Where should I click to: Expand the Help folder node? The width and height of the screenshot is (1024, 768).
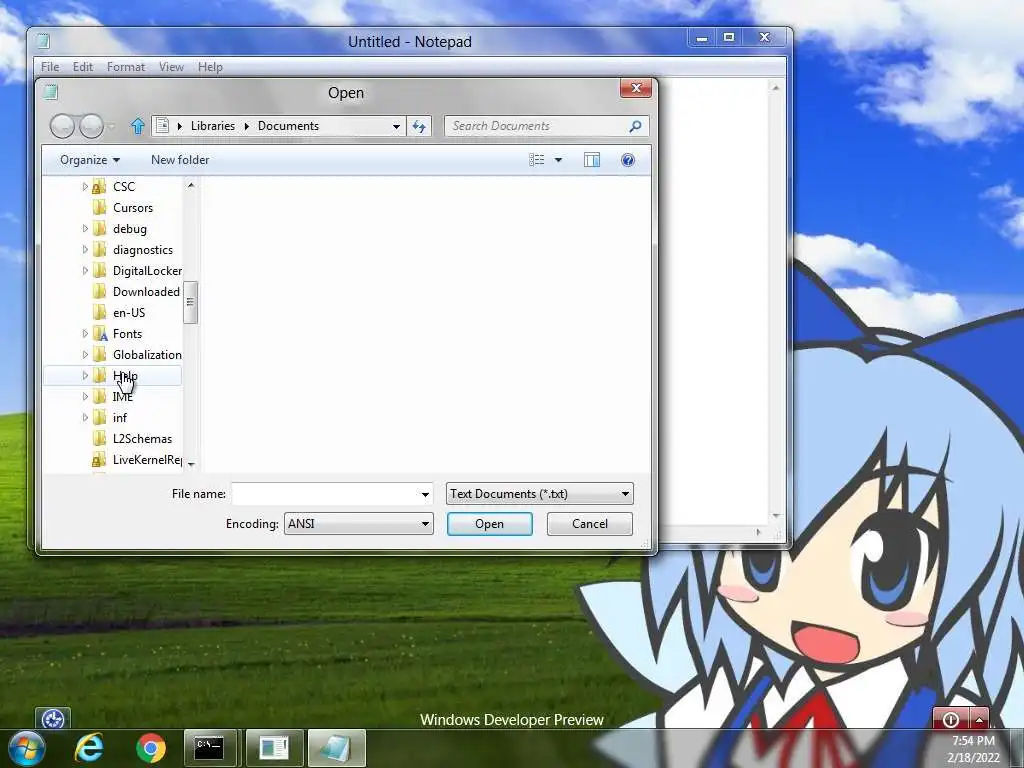85,376
